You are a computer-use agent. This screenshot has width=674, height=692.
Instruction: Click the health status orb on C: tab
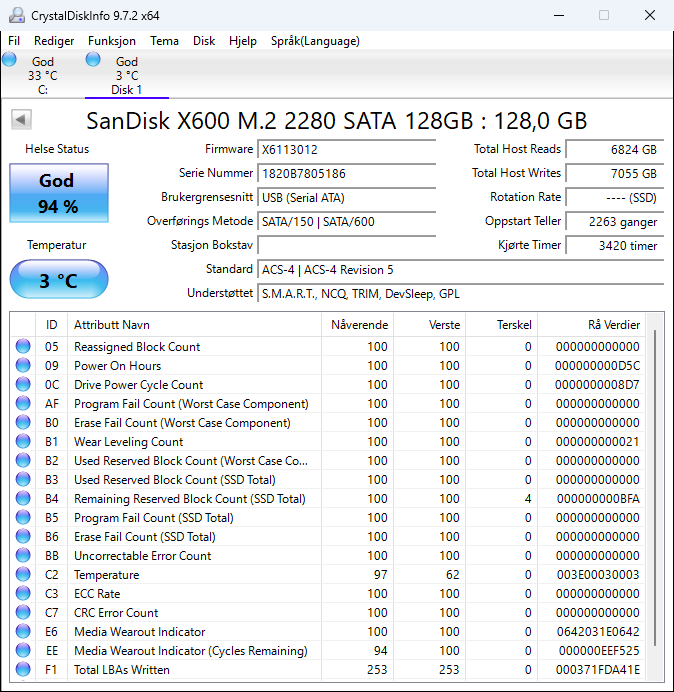[9, 59]
